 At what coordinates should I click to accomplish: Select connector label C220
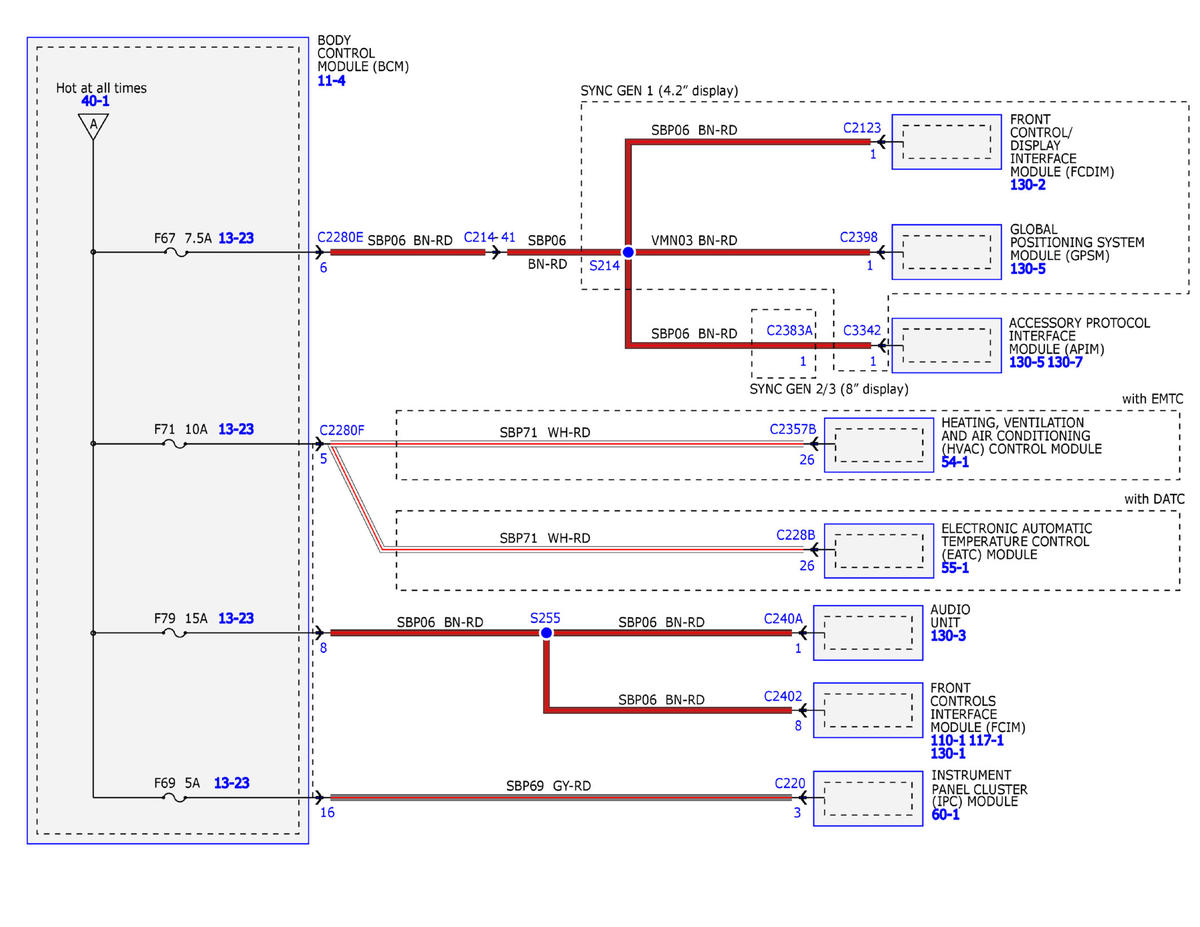tap(789, 784)
